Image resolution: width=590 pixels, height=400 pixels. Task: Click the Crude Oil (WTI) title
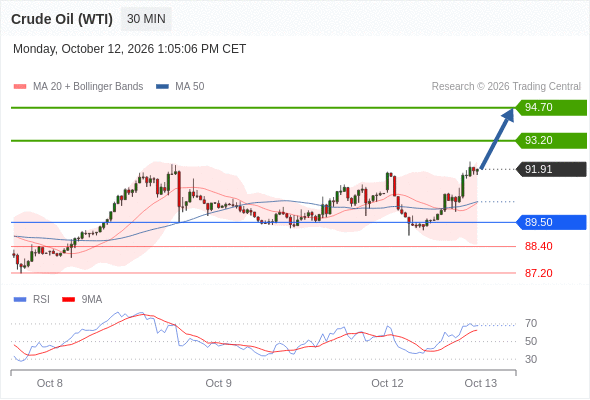[x=62, y=19]
